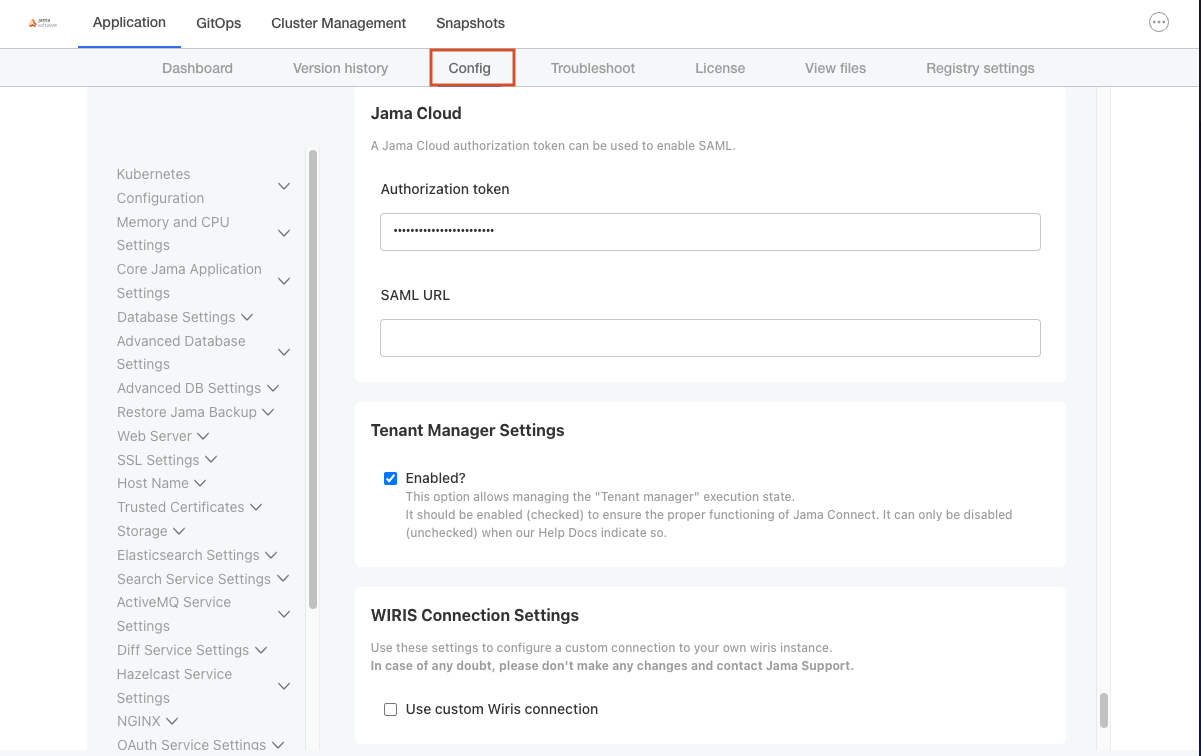Expand Web Server chevron

pos(203,436)
